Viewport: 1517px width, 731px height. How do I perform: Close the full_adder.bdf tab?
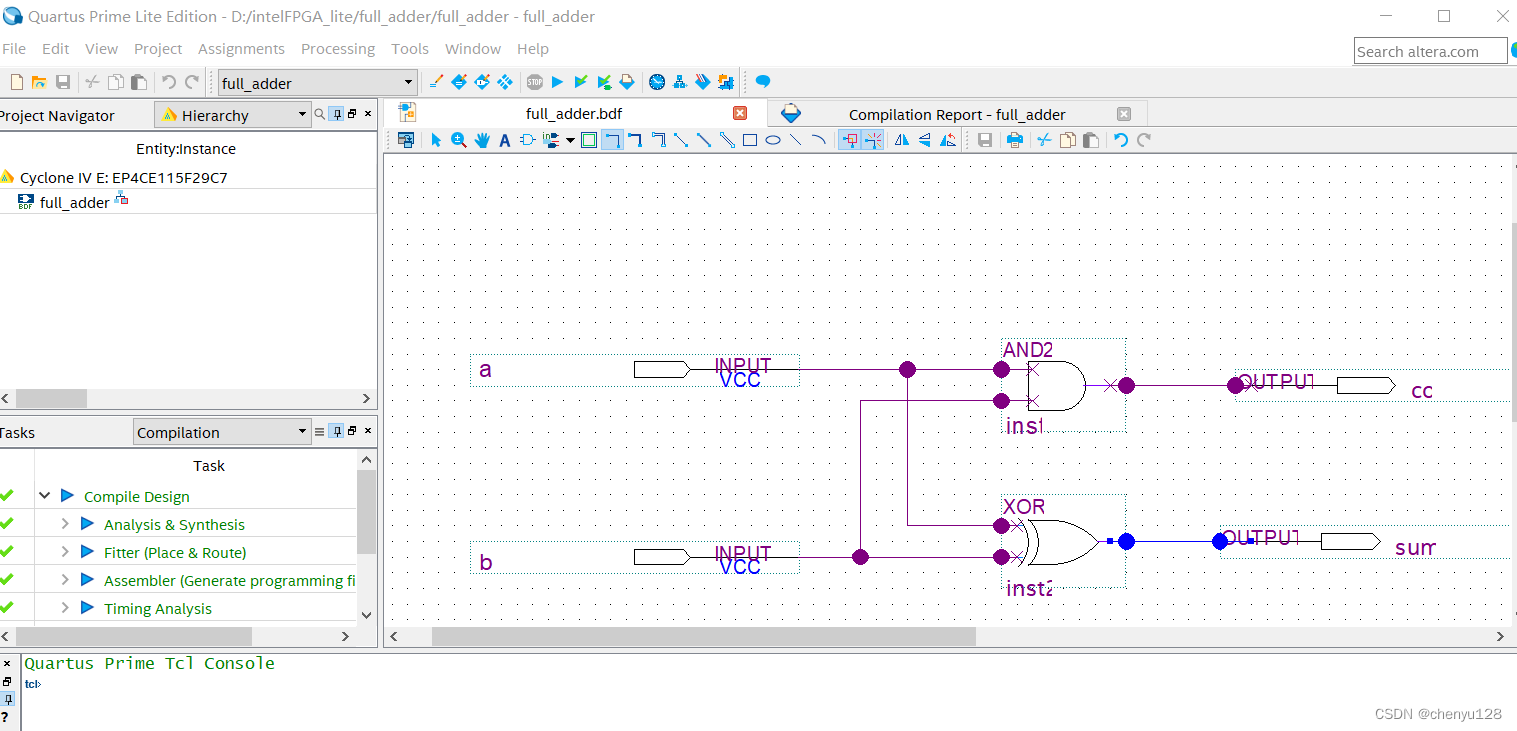pyautogui.click(x=740, y=113)
